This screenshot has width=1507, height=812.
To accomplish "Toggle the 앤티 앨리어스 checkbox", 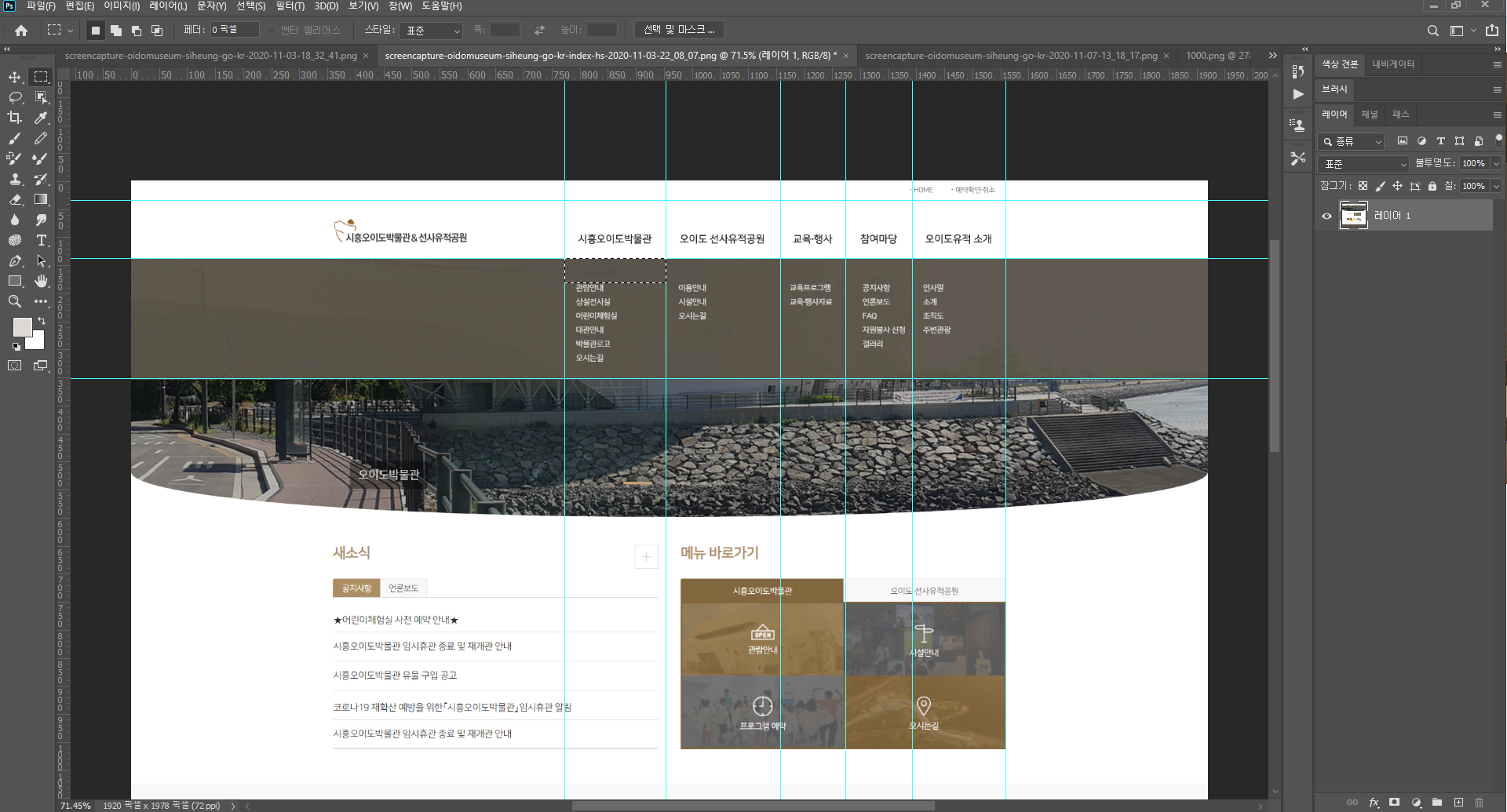I will [x=272, y=31].
